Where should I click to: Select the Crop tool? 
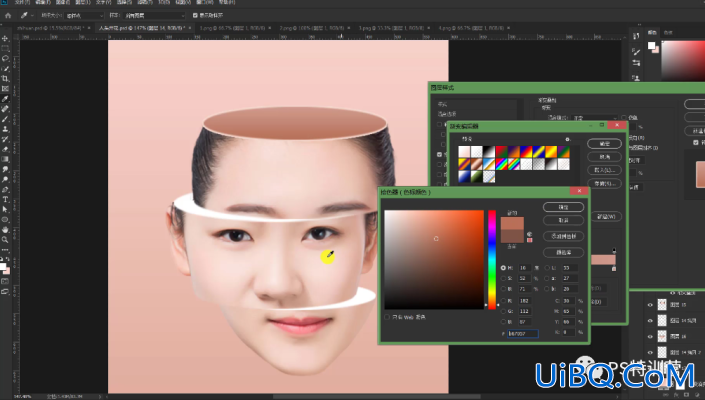point(5,79)
